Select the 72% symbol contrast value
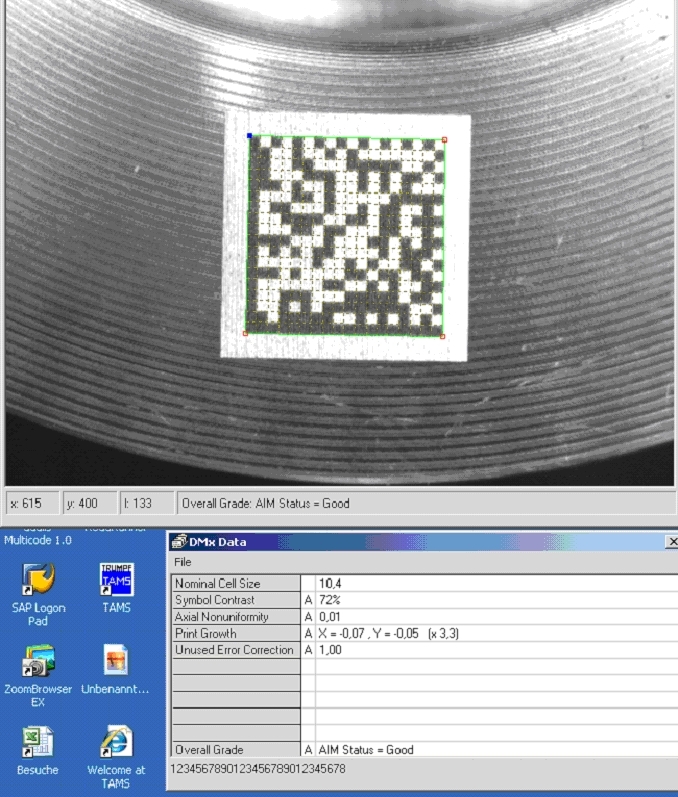This screenshot has width=678, height=797. coord(329,600)
